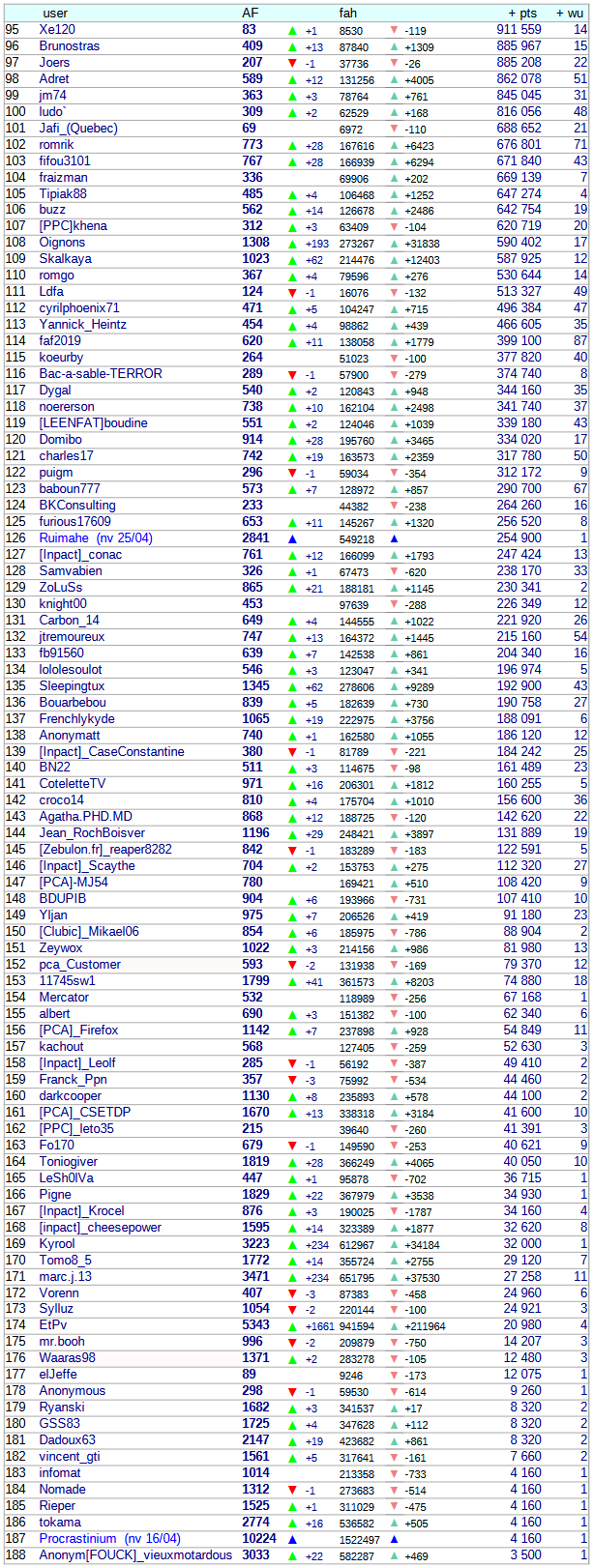Click the green up arrow beside Oignons' +193
This screenshot has height=1568, width=593.
pos(292,244)
